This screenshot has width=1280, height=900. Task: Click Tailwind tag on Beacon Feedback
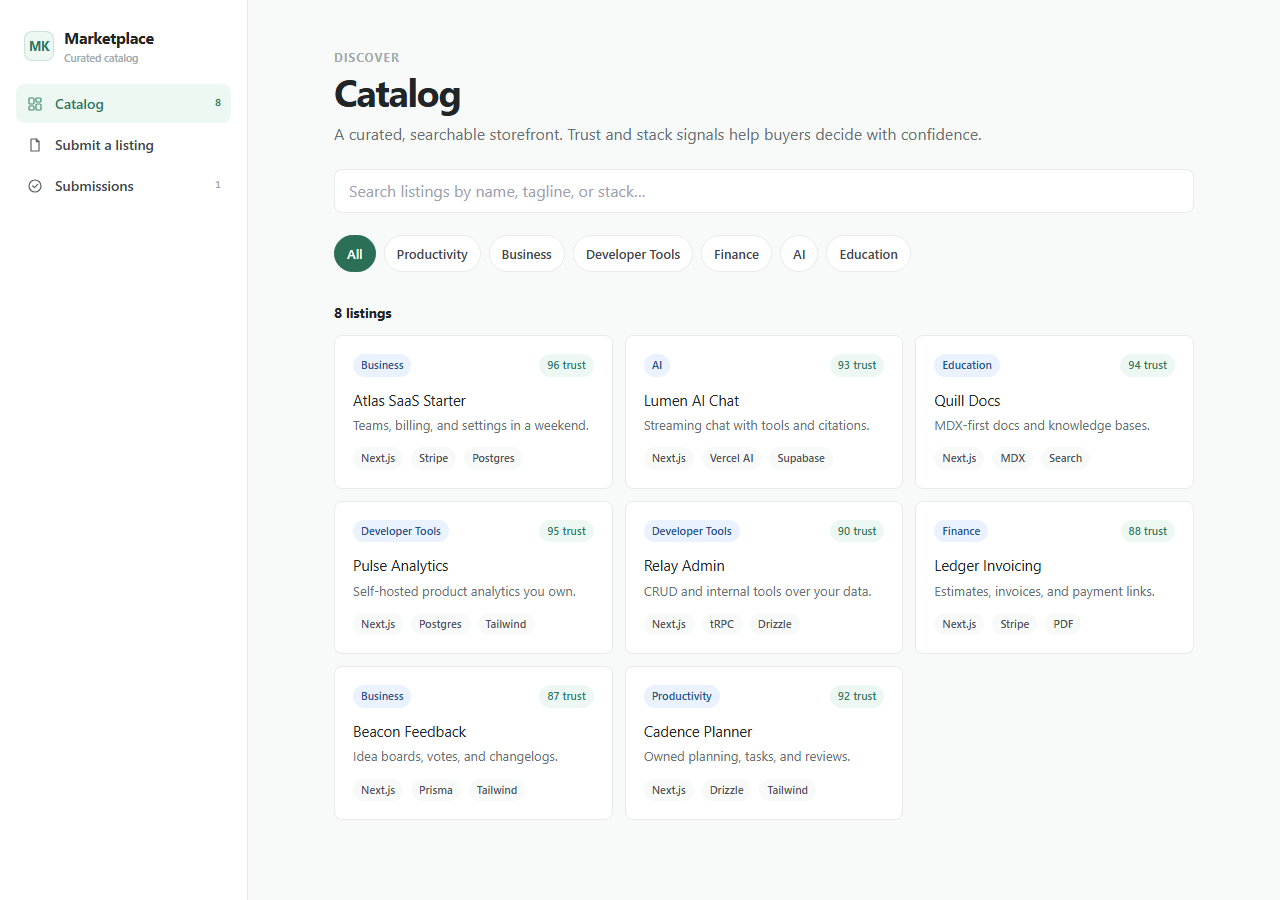point(497,790)
